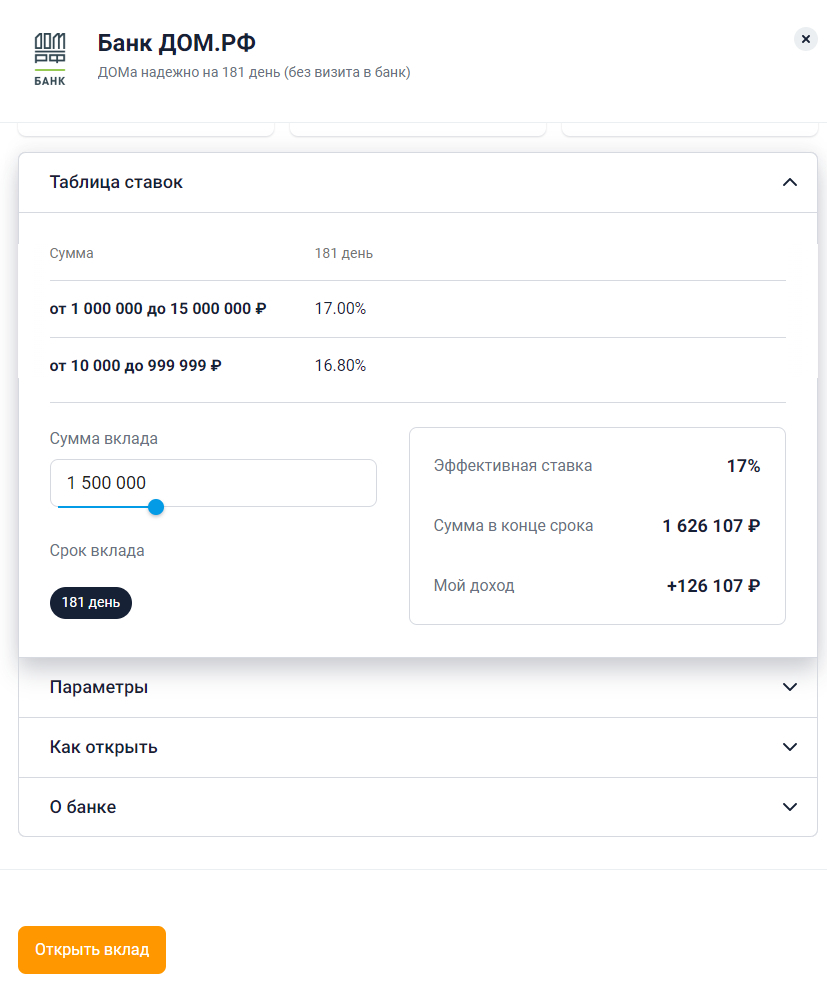The width and height of the screenshot is (827, 992).
Task: Click the Банк ДОМ.РФ title heading
Action: 176,43
